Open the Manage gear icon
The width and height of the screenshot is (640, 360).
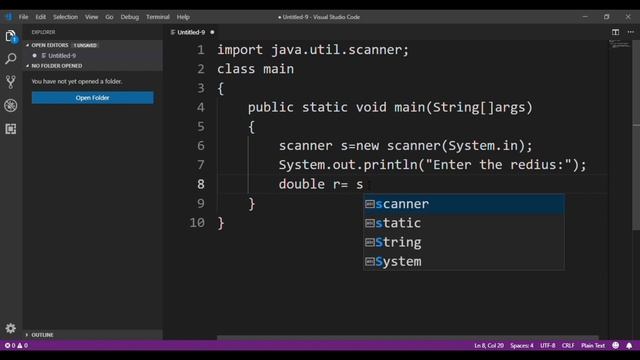point(11,328)
